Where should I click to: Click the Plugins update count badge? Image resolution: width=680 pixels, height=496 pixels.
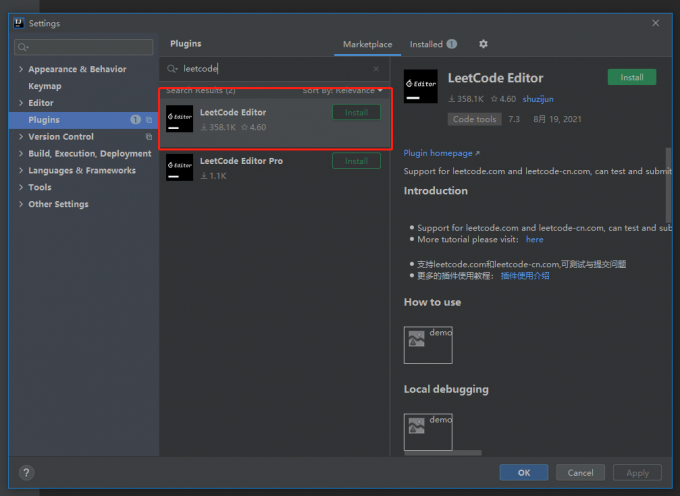[x=135, y=120]
